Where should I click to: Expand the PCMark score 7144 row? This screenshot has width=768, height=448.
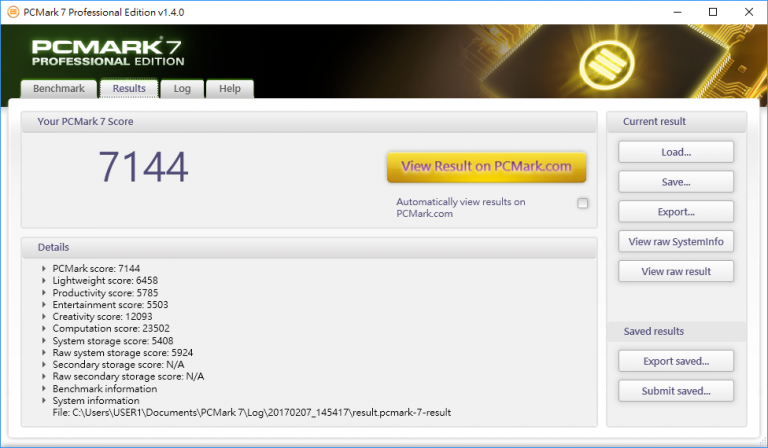point(44,268)
